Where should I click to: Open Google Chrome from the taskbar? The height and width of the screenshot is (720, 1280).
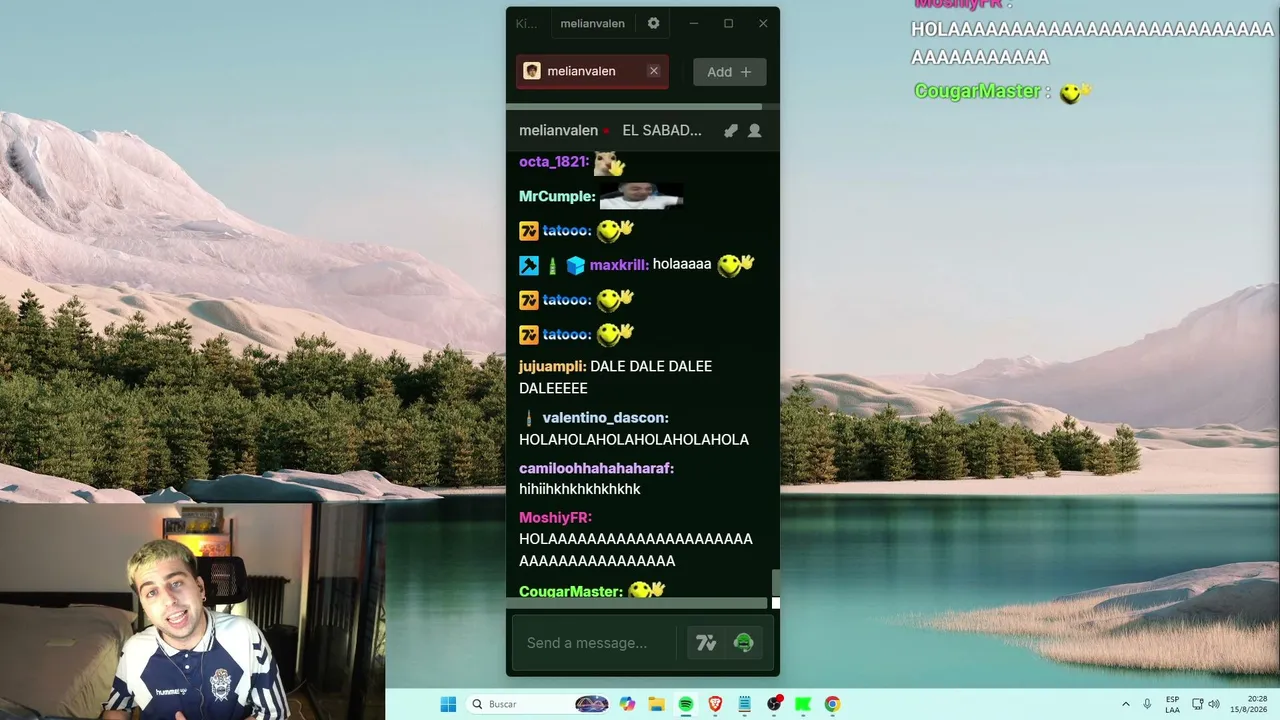coord(832,704)
